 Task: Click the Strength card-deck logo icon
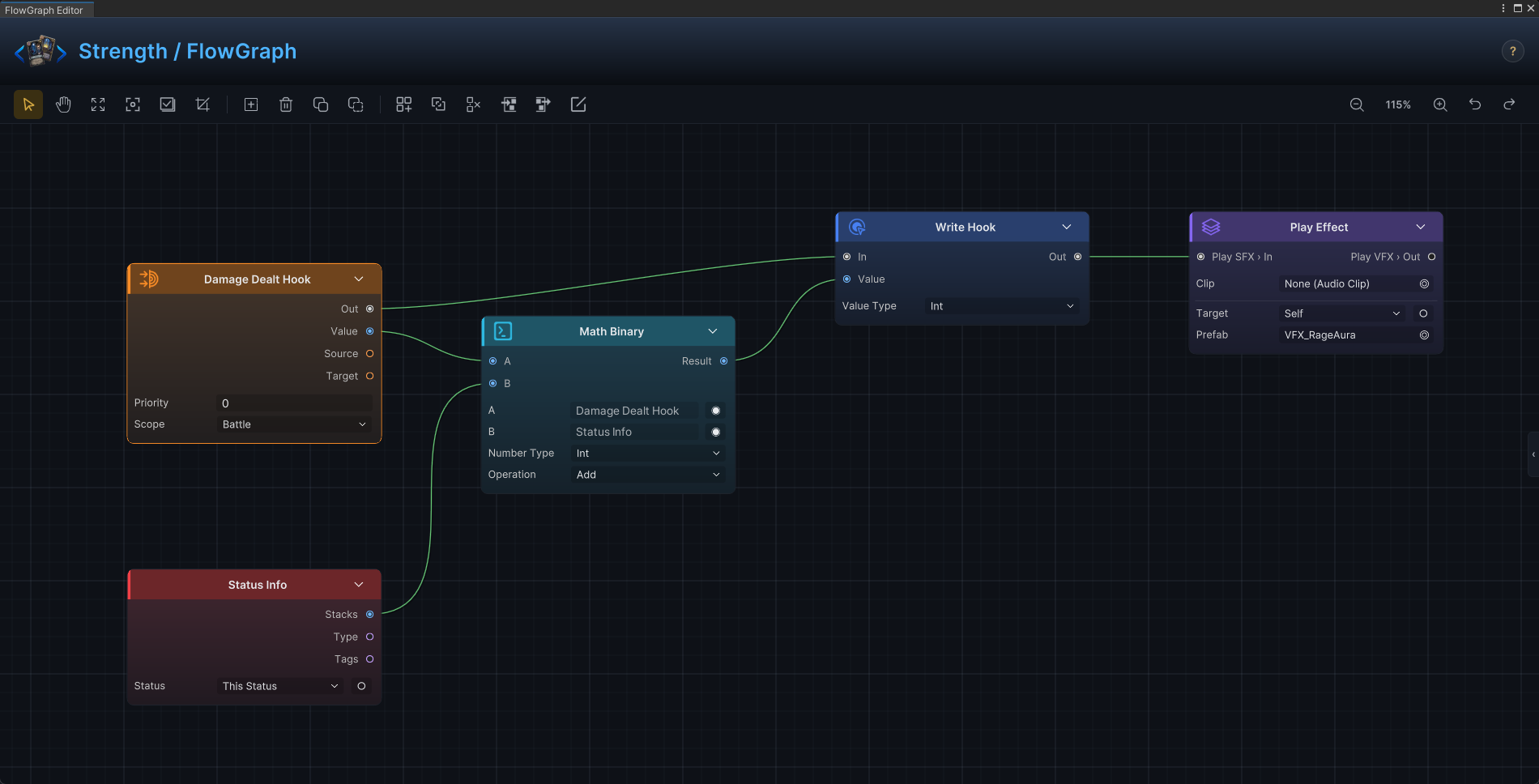(x=40, y=51)
